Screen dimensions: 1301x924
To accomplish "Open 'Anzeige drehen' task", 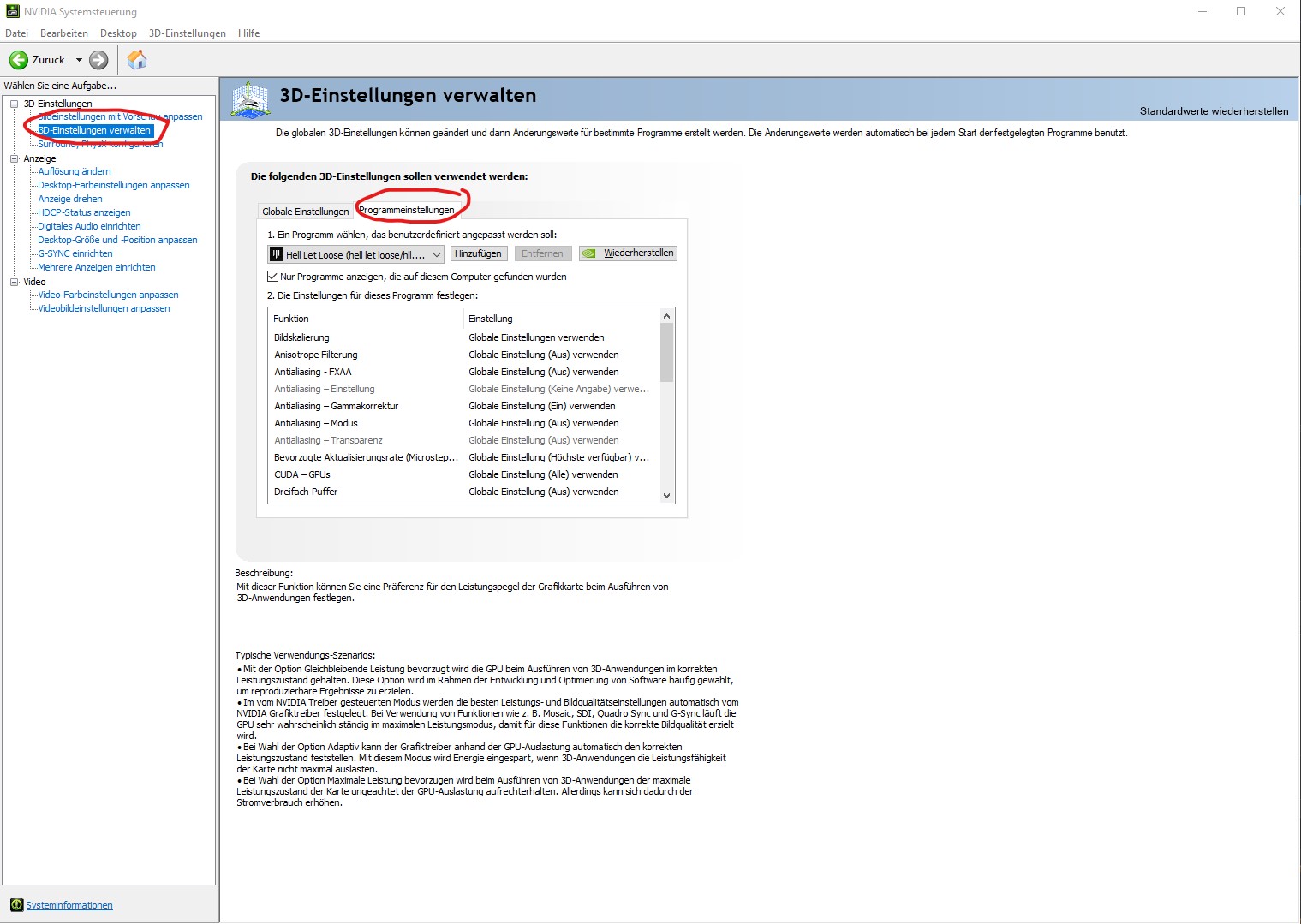I will [x=70, y=199].
